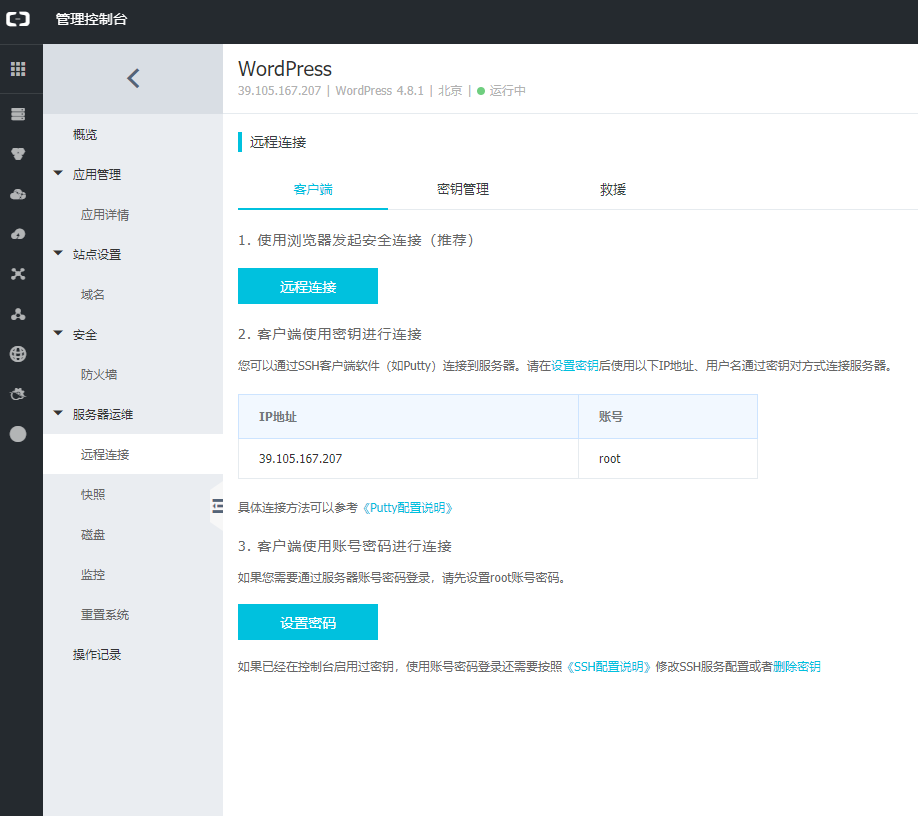
Task: Click the IP地址 column header
Action: pyautogui.click(x=408, y=417)
